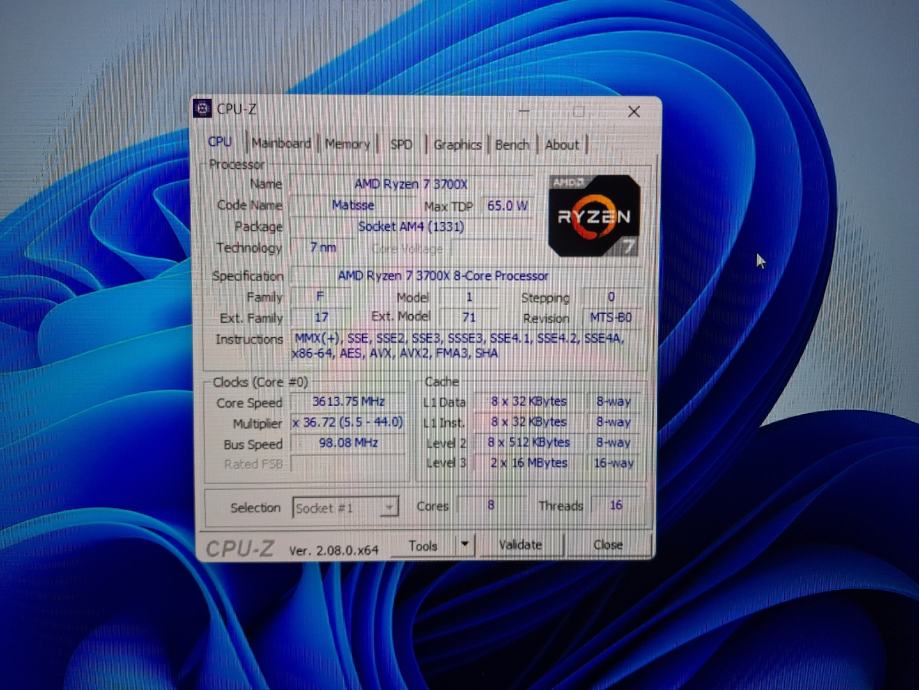Close the CPU-Z window with X
This screenshot has height=690, width=919.
pyautogui.click(x=634, y=111)
